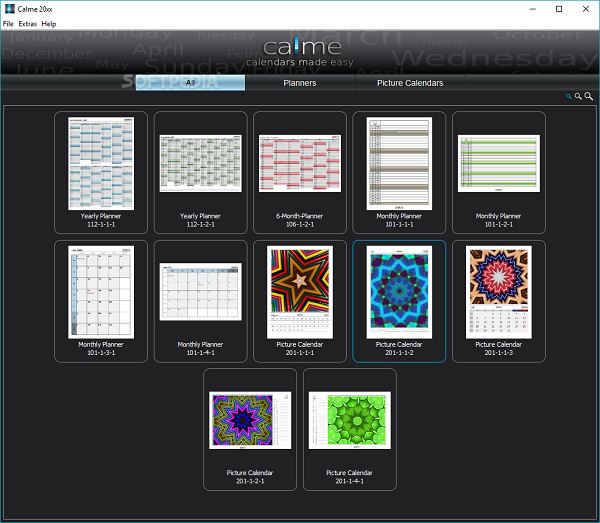Image resolution: width=600 pixels, height=523 pixels.
Task: Switch to the Picture Calendars tab
Action: pyautogui.click(x=410, y=83)
